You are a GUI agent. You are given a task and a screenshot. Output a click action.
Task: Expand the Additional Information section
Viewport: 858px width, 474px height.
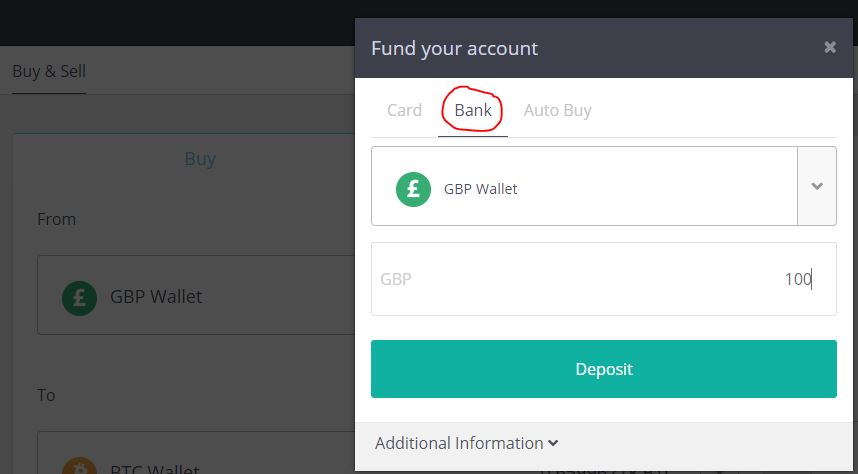[x=466, y=443]
